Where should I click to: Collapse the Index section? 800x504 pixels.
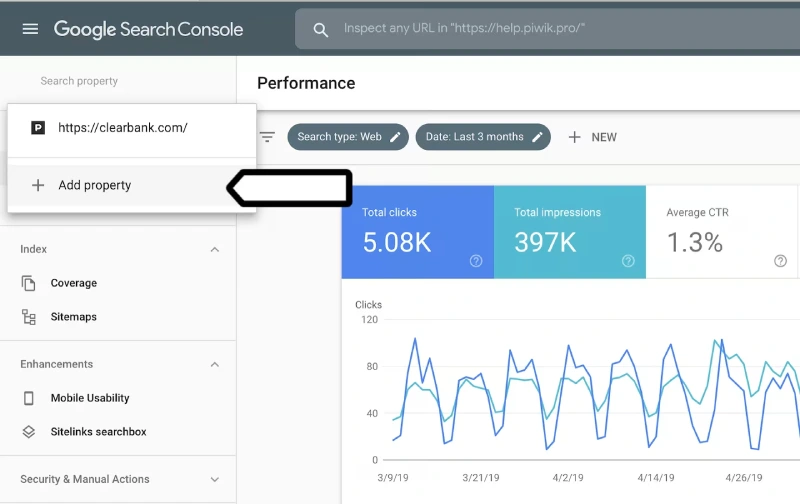215,249
